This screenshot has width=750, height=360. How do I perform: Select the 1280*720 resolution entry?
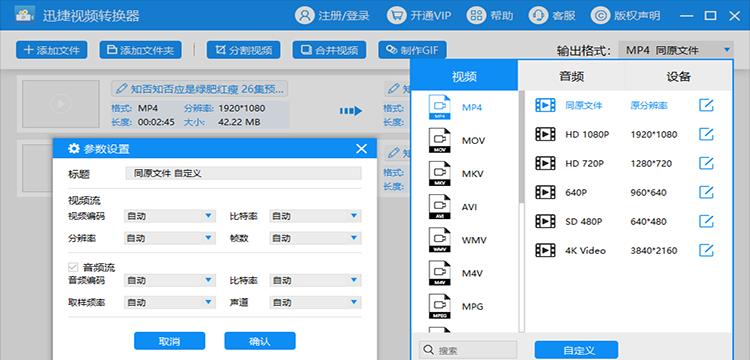651,164
